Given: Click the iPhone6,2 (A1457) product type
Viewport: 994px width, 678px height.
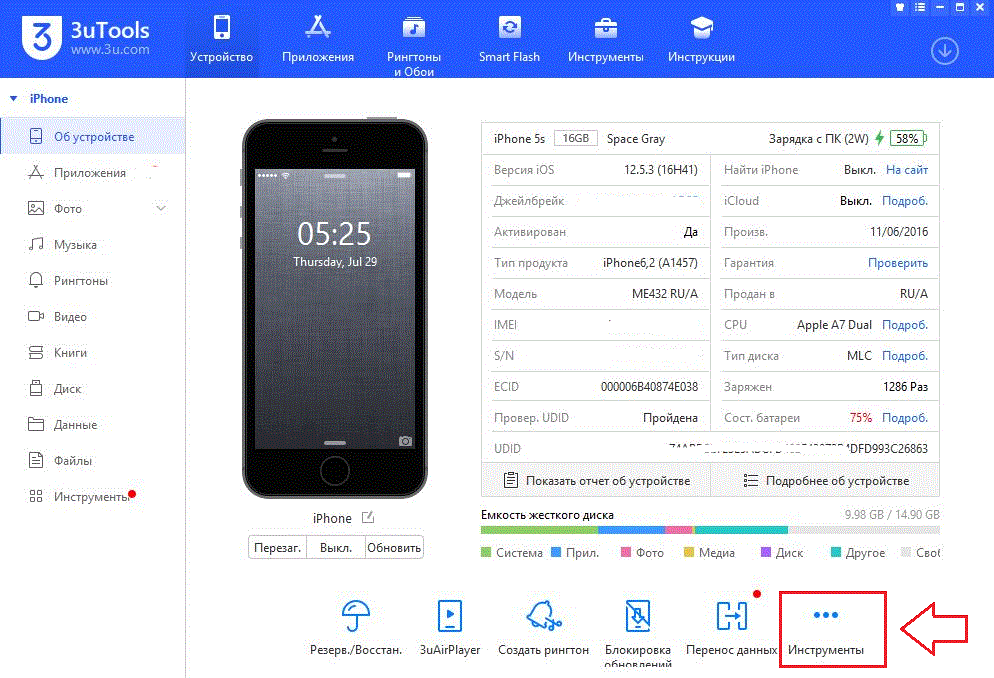Looking at the screenshot, I should pyautogui.click(x=650, y=263).
